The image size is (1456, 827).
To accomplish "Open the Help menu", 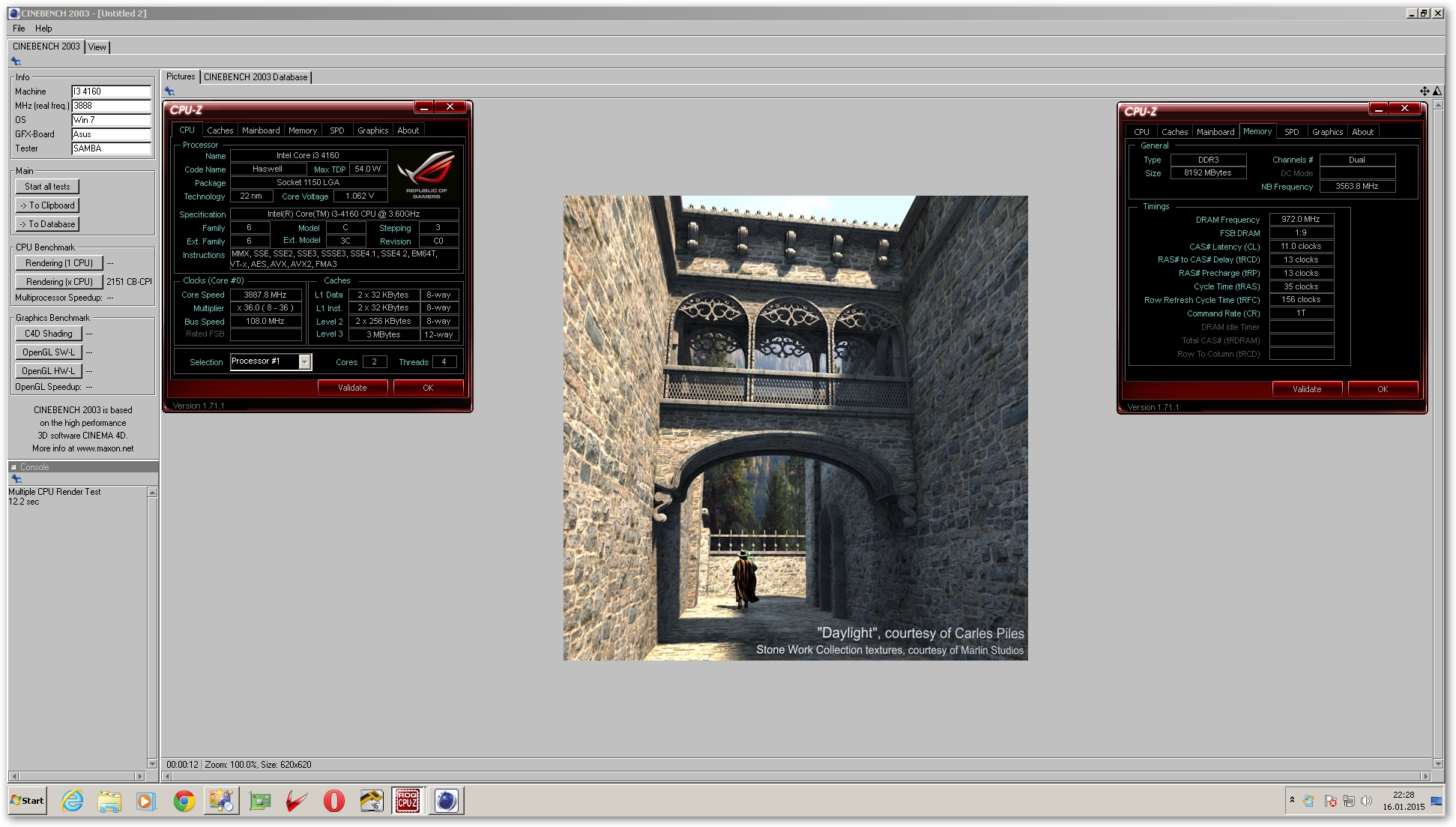I will 43,28.
